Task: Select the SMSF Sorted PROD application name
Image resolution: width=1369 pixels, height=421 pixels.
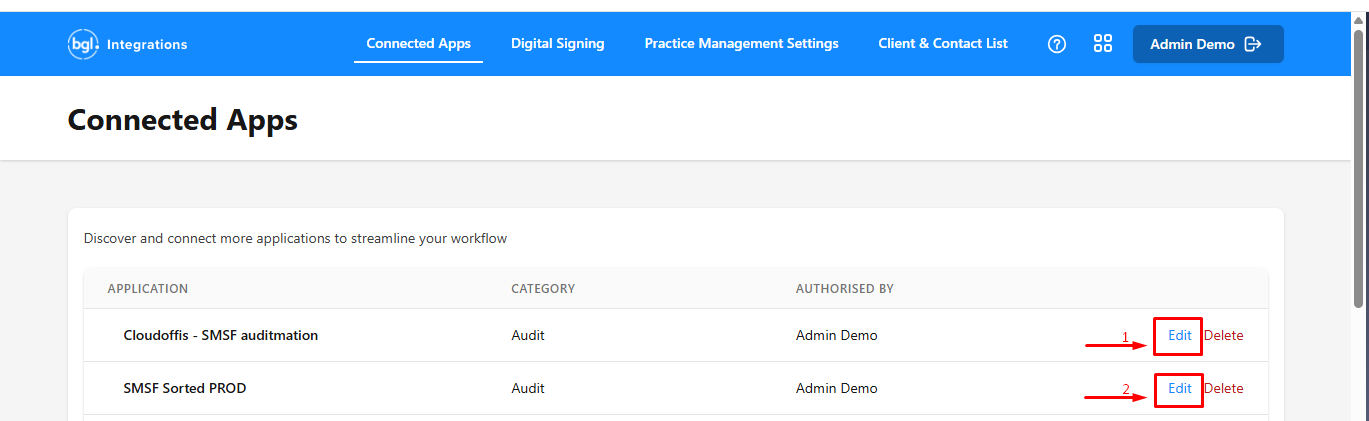Action: [184, 389]
